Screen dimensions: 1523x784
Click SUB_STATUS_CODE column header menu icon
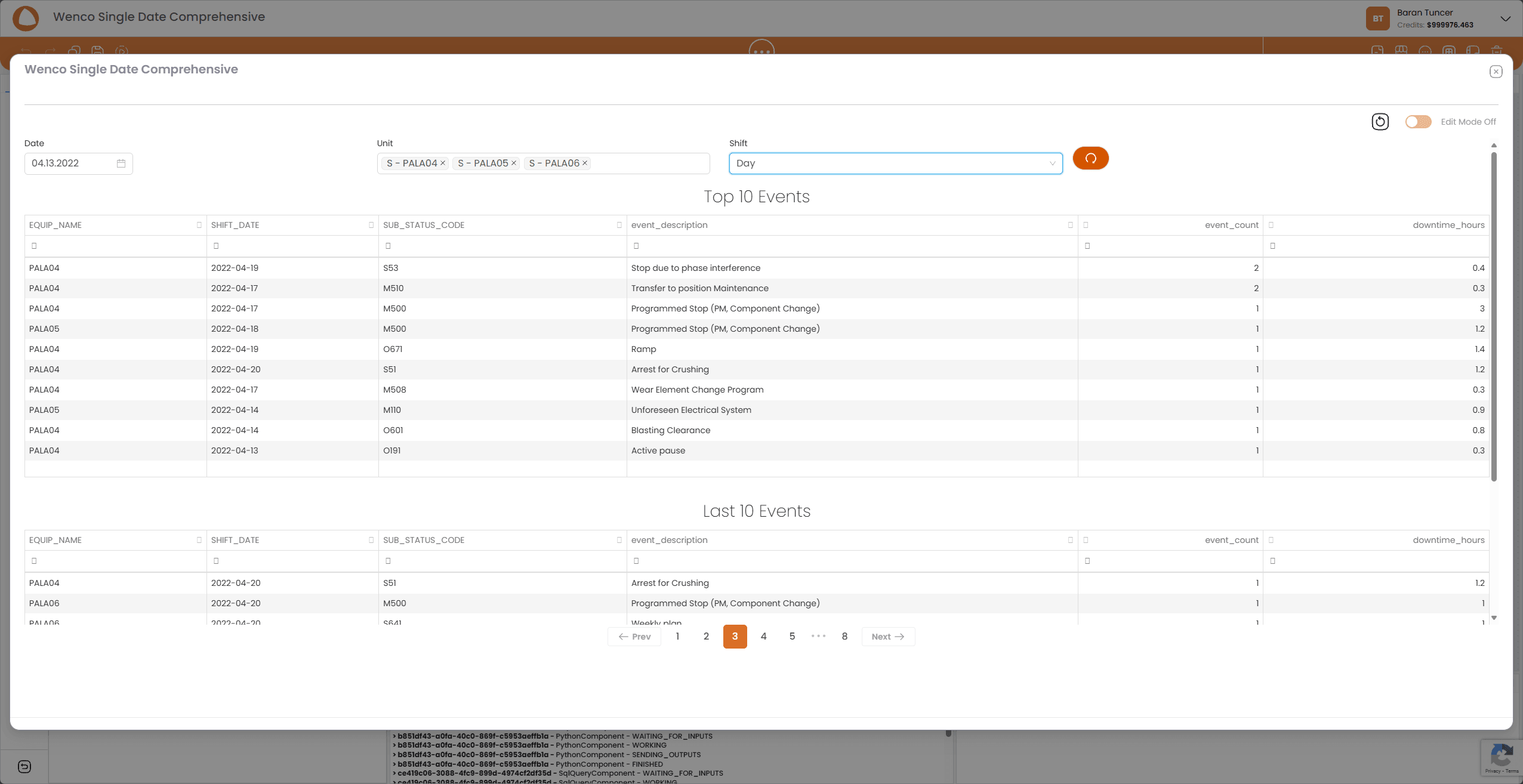tap(619, 225)
